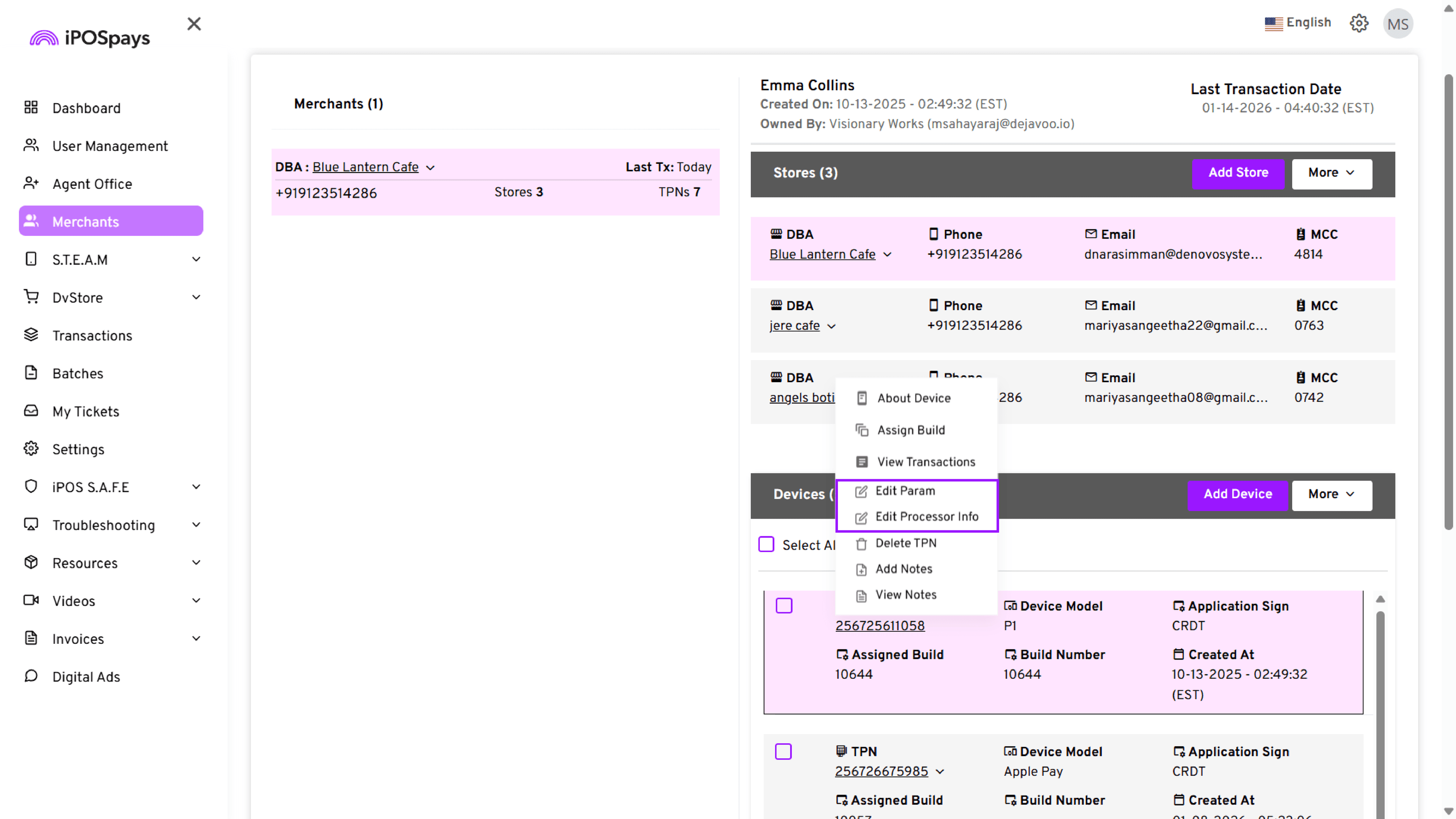Click the Transactions layers icon in sidebar
Viewport: 1456px width, 819px height.
pyautogui.click(x=31, y=335)
